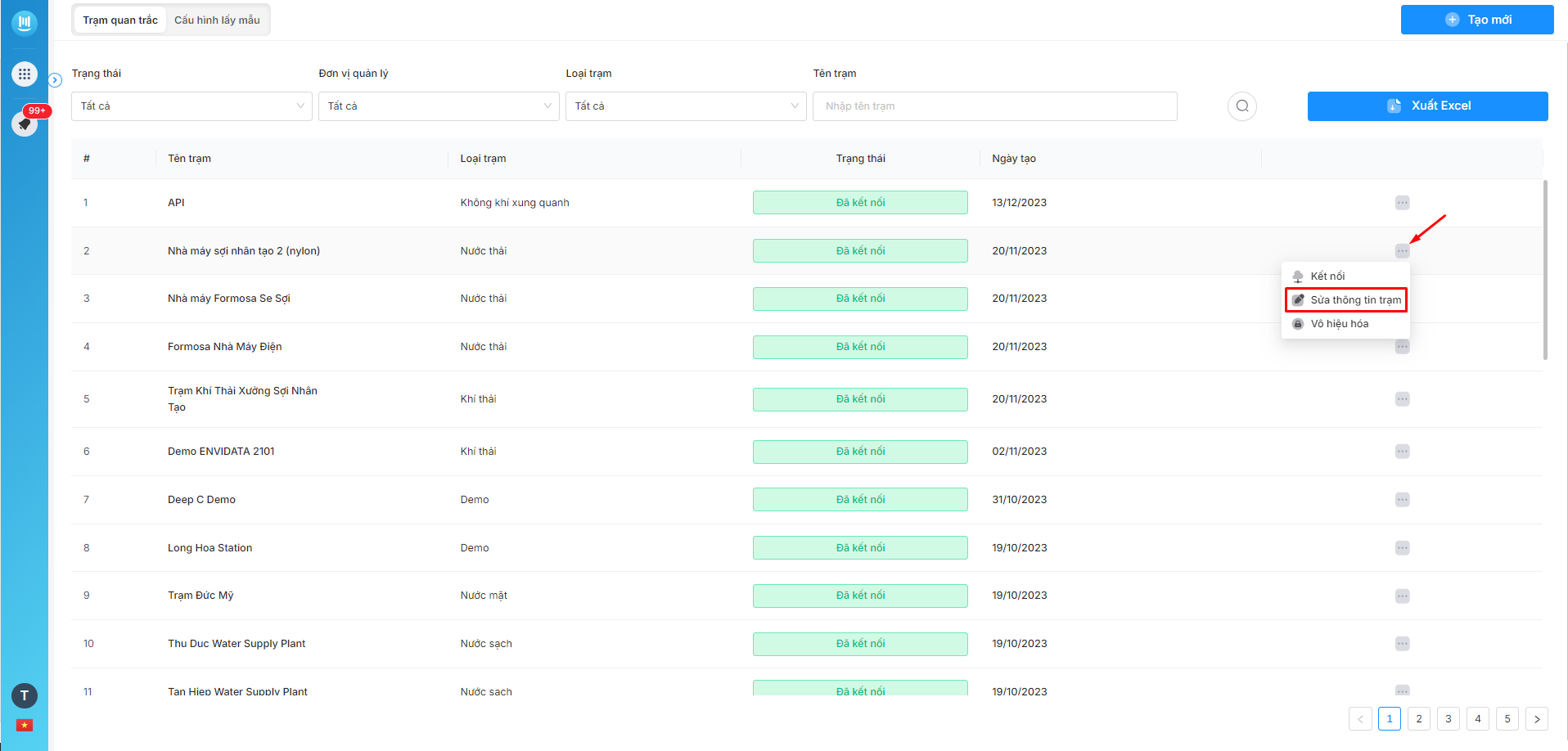Open more options for Thu Duc Water Supply Plant
The height and width of the screenshot is (751, 1568).
tap(1403, 644)
